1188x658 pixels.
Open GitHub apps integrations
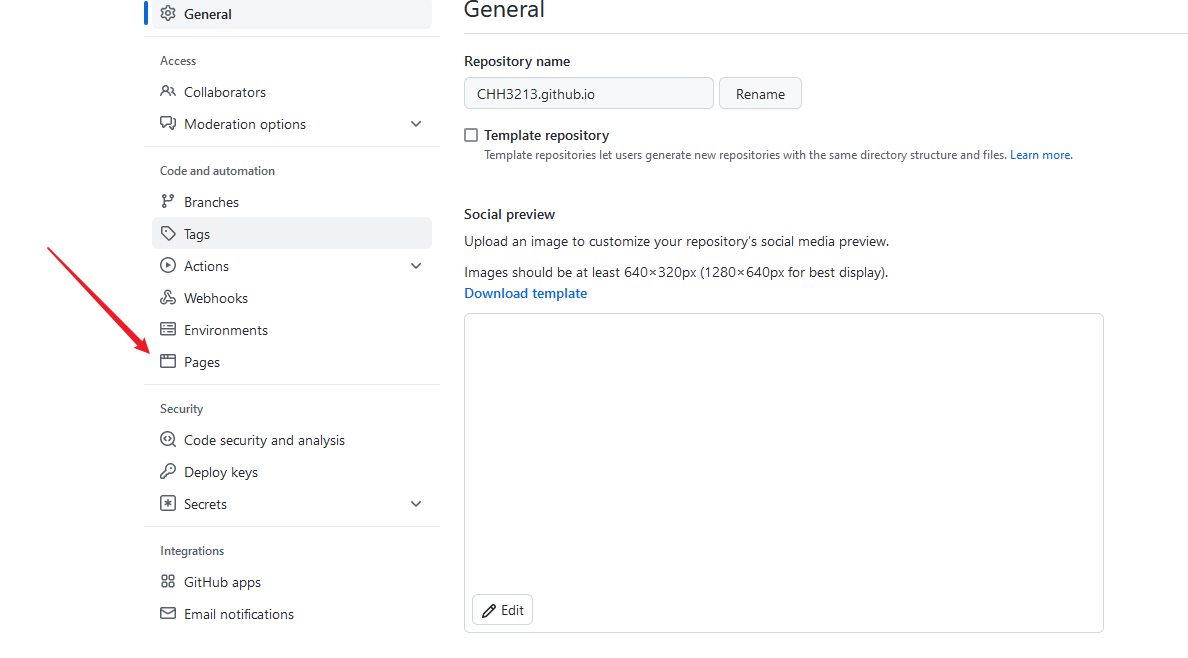pyautogui.click(x=292, y=581)
